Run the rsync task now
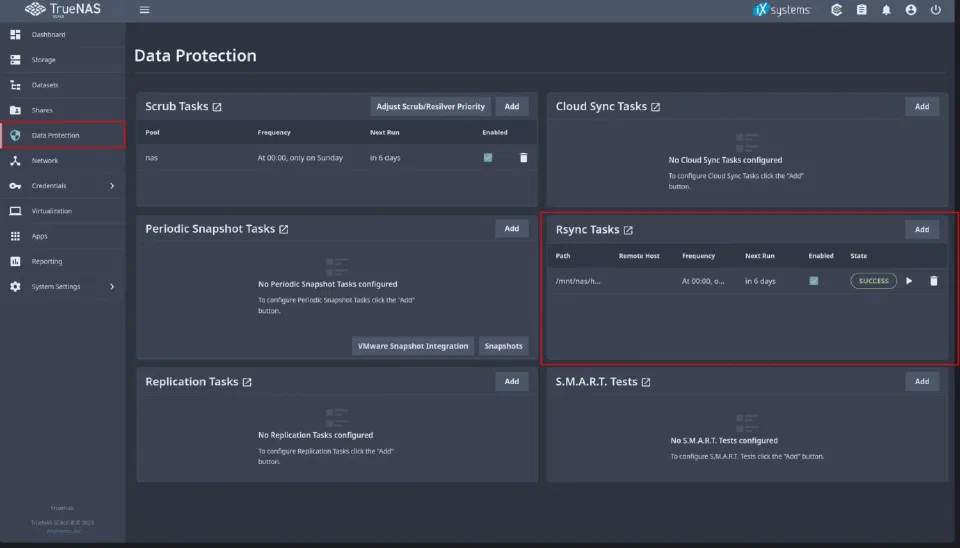Image resolution: width=960 pixels, height=548 pixels. [x=909, y=281]
